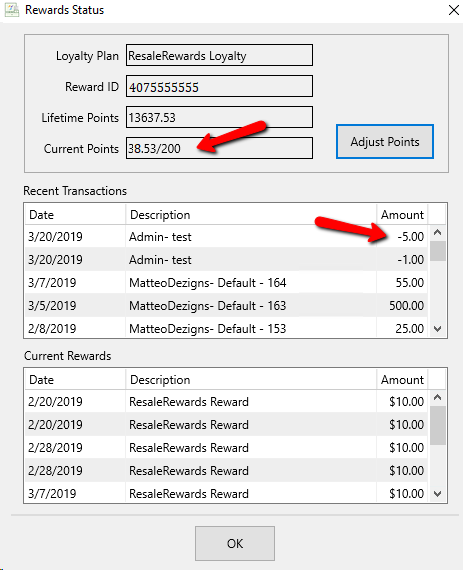Viewport: 463px width, 570px height.
Task: Click Current Rewards scroll up arrow
Action: tap(438, 397)
